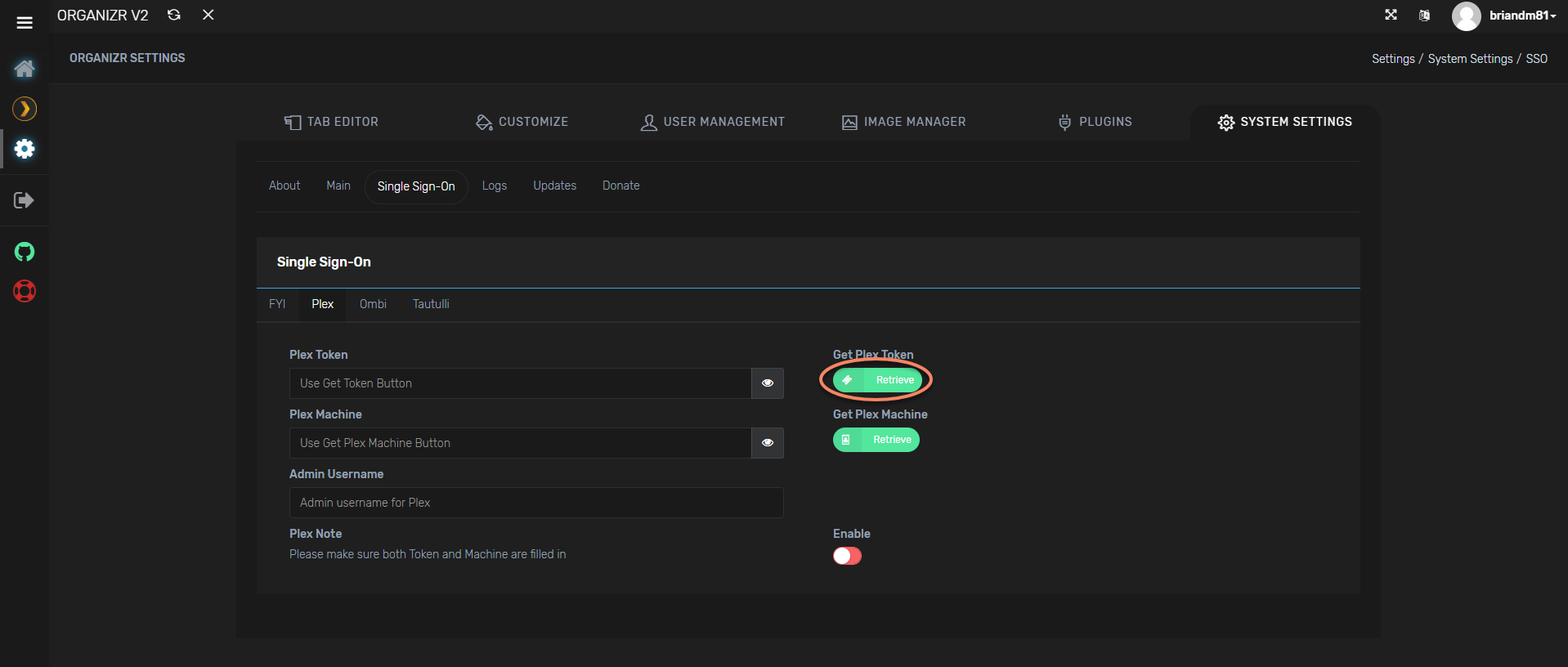Select the Single Sign-On sub-tab
The width and height of the screenshot is (1568, 667).
pyautogui.click(x=416, y=186)
